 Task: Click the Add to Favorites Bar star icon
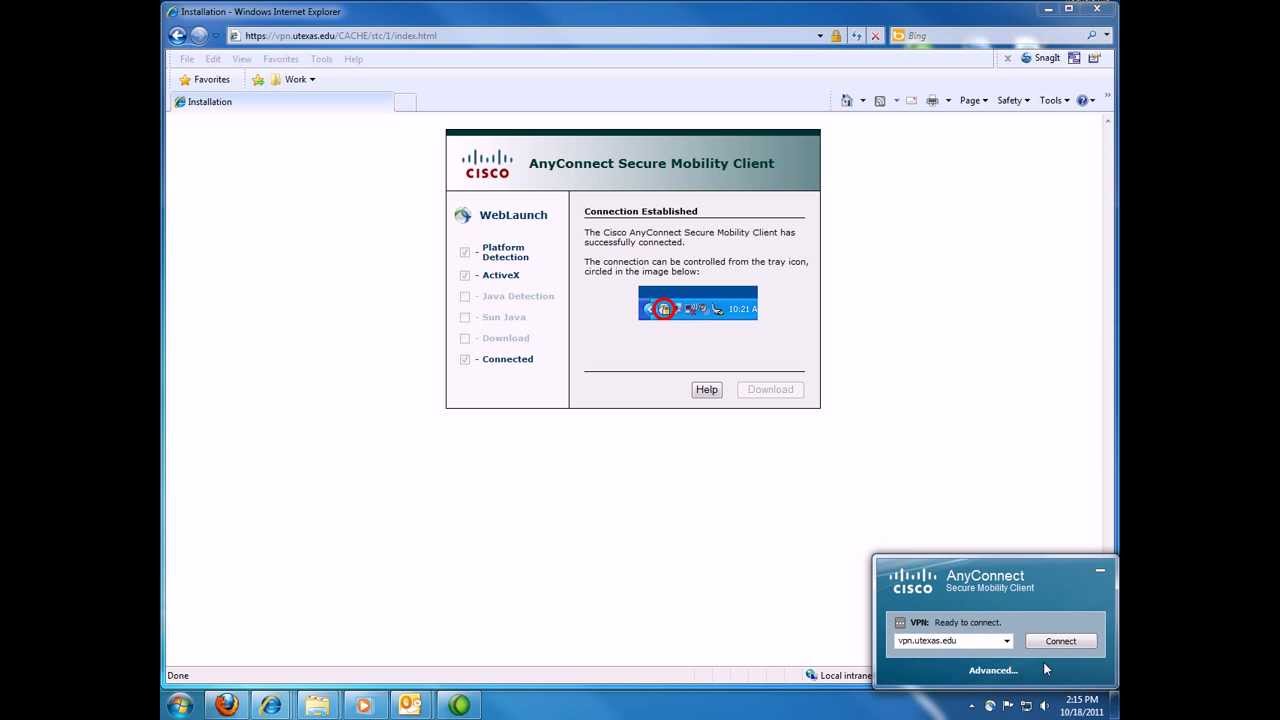point(258,80)
